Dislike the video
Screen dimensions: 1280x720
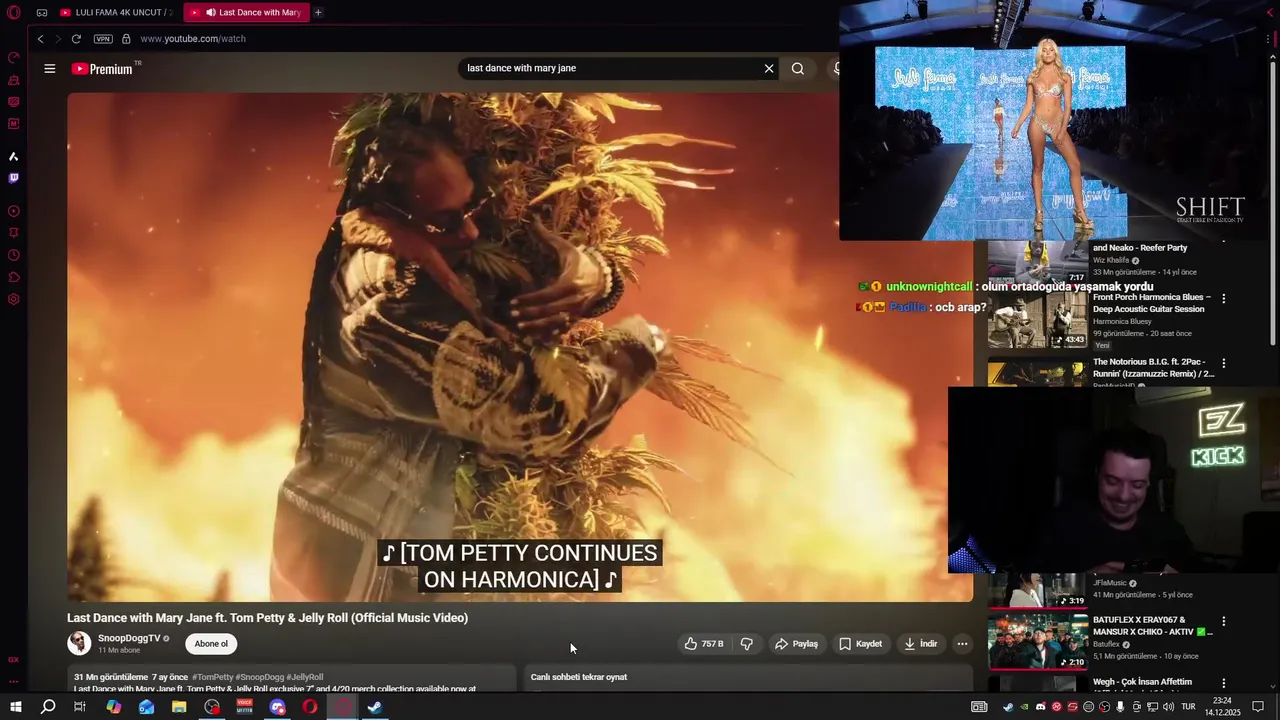[747, 644]
